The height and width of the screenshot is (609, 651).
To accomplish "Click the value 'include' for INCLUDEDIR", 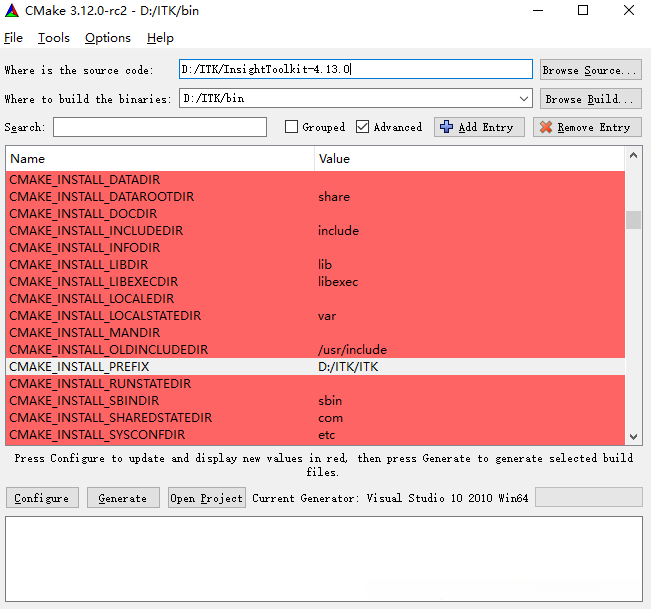I will pos(338,230).
